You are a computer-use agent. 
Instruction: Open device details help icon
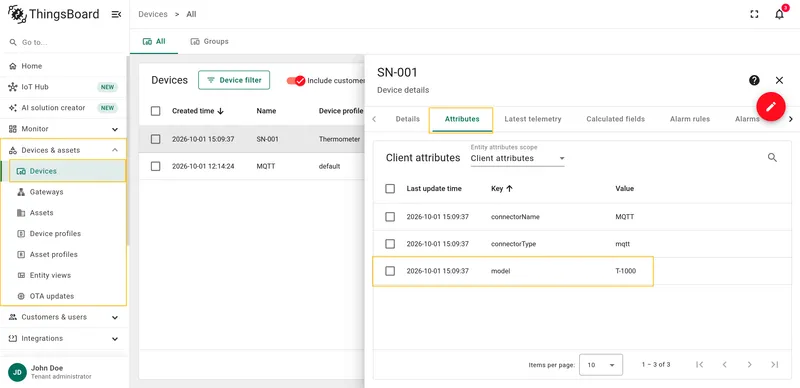coord(754,80)
